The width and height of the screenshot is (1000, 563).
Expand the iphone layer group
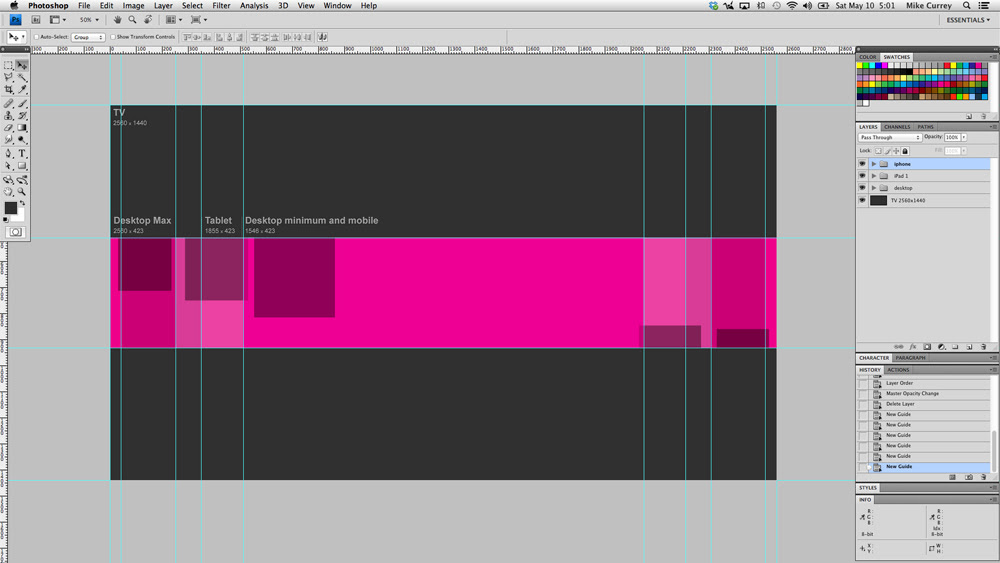coord(874,164)
